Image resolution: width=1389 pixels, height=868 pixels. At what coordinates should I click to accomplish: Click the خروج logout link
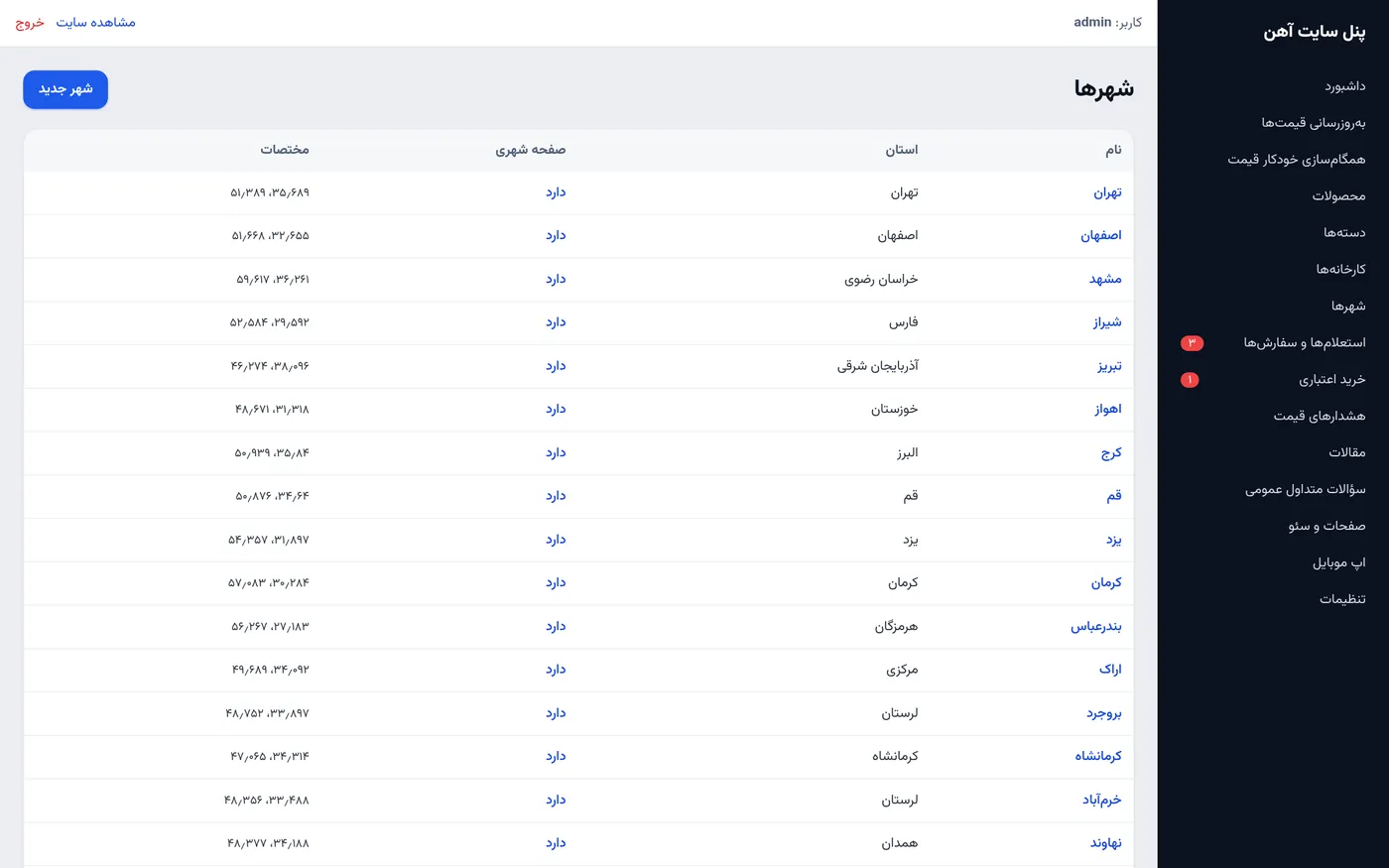click(x=30, y=22)
